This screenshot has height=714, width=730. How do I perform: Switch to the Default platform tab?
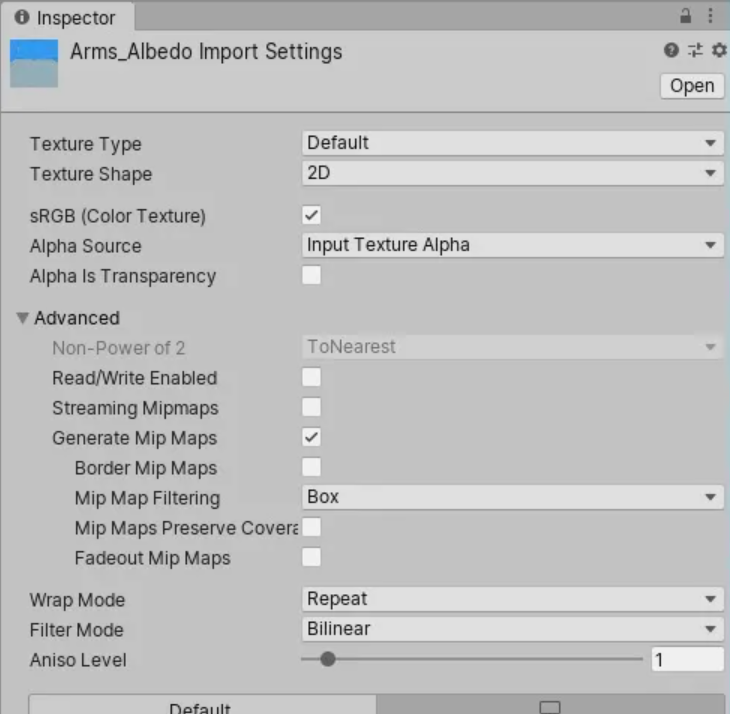point(201,705)
